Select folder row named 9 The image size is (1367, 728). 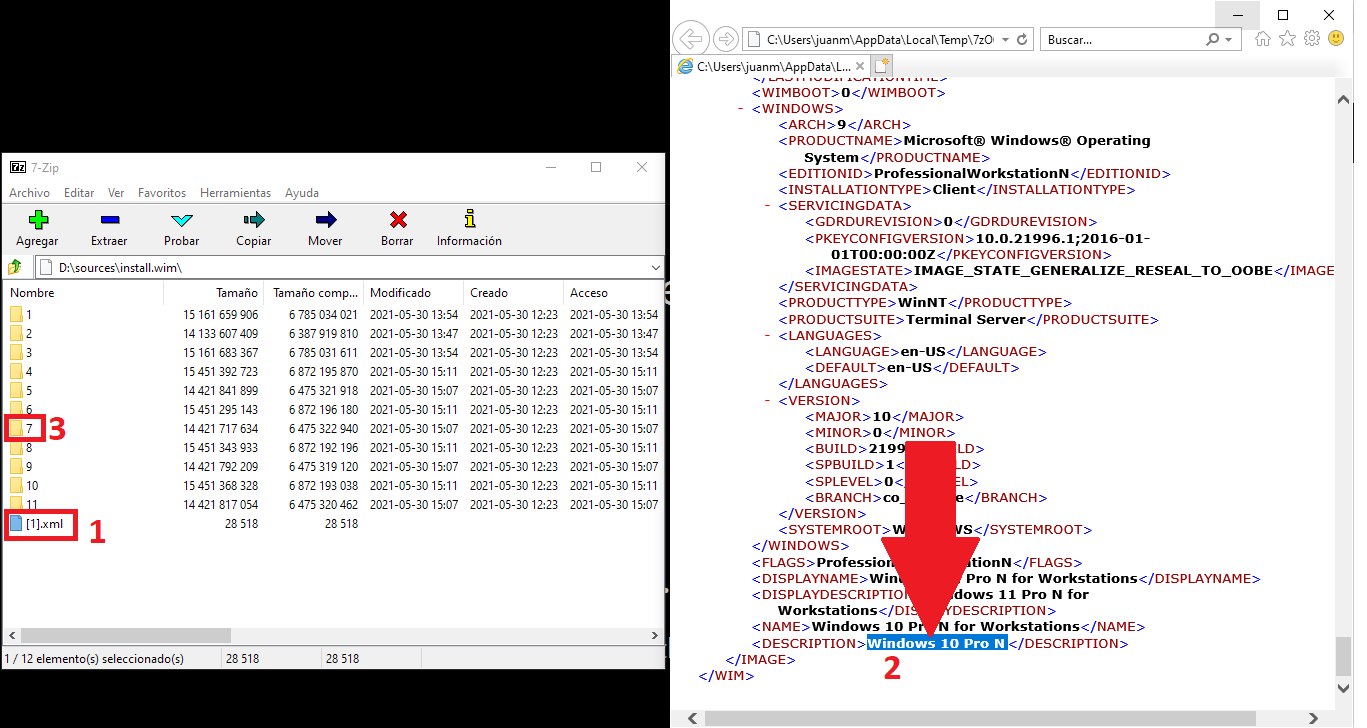pyautogui.click(x=334, y=466)
